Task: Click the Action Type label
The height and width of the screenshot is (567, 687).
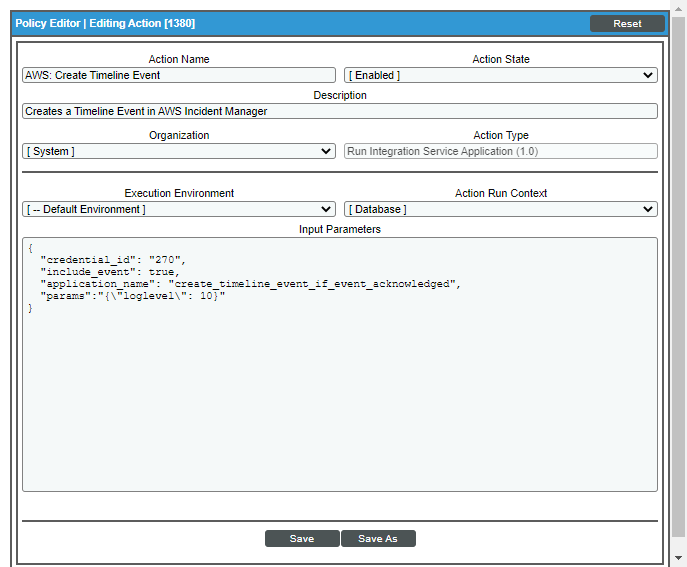Action: pos(501,135)
